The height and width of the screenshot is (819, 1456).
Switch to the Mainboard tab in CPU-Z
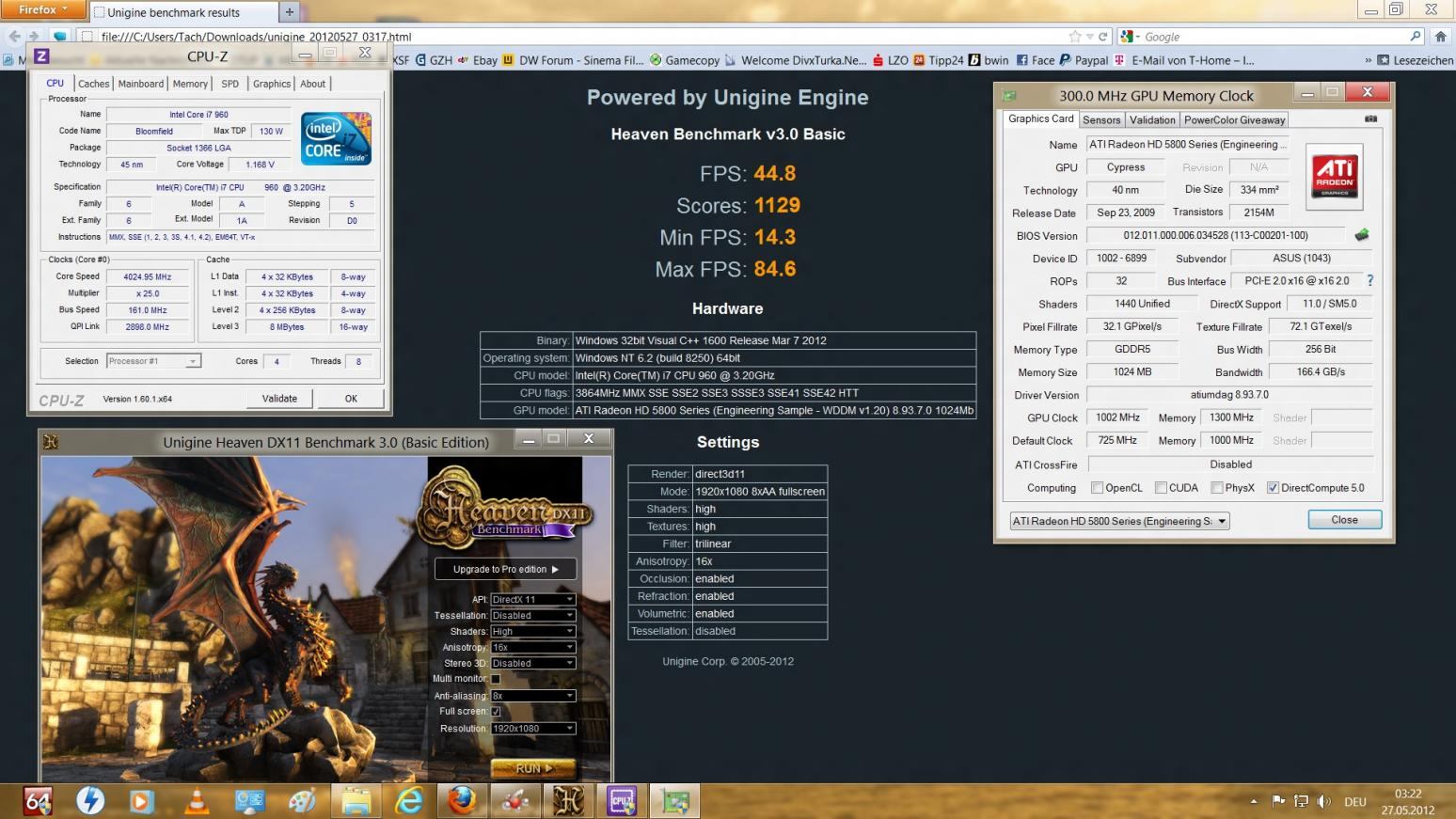coord(141,84)
